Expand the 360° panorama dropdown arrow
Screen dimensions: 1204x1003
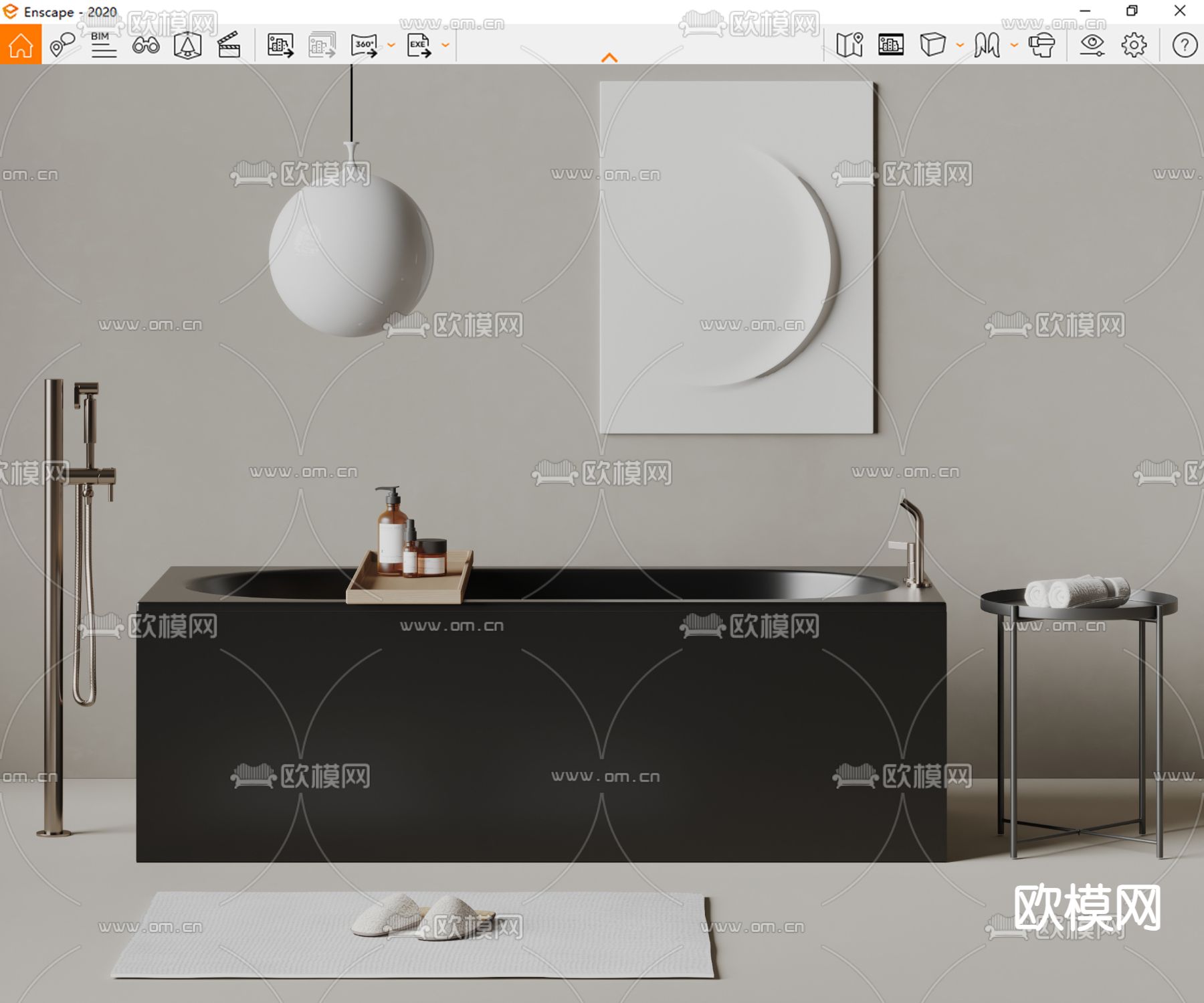[x=391, y=45]
